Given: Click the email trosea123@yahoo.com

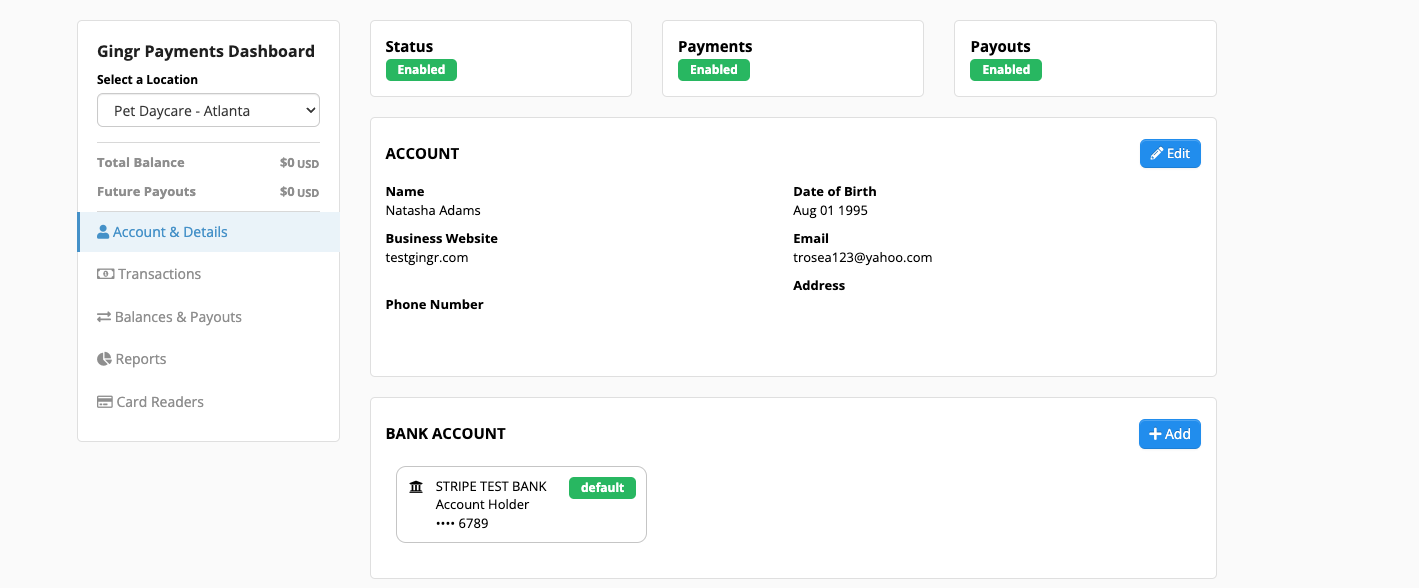Looking at the screenshot, I should (x=862, y=258).
